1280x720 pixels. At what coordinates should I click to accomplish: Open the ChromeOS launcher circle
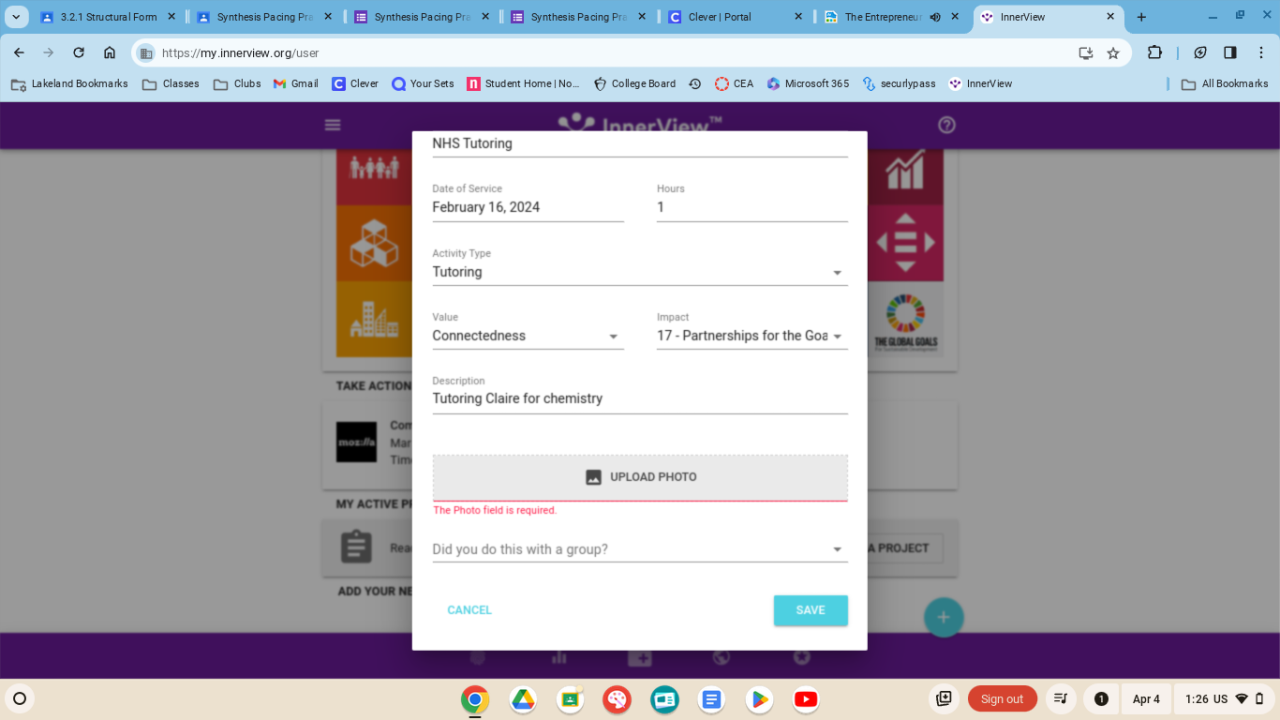point(19,699)
